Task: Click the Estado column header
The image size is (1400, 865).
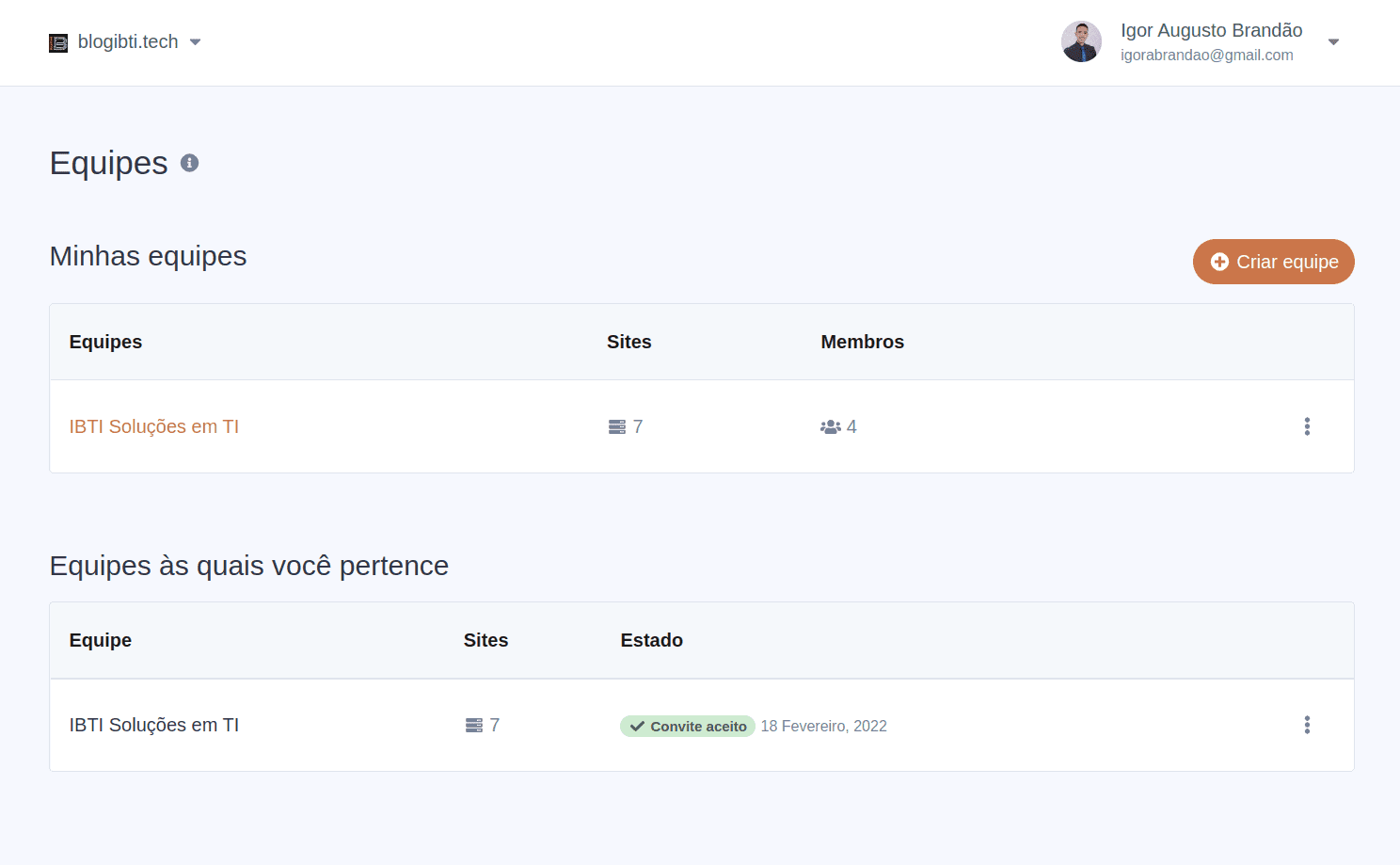Action: tap(651, 640)
